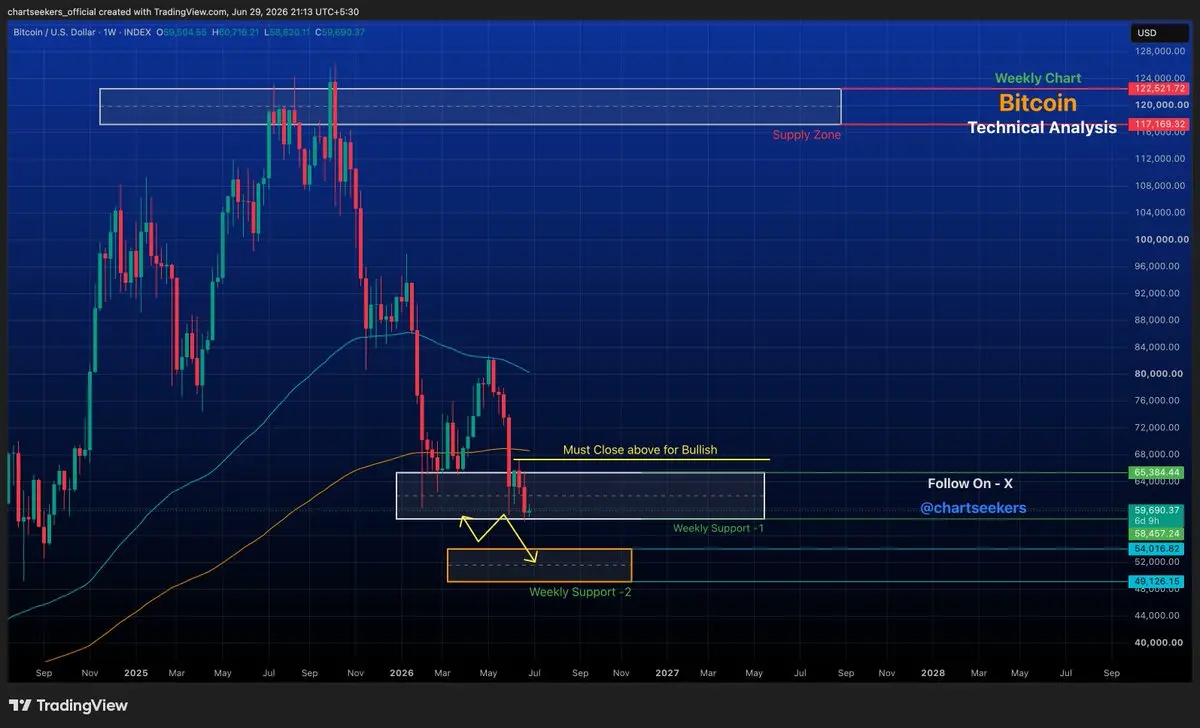This screenshot has width=1200, height=728.
Task: Click the TradingView logo at the bottom
Action: (69, 705)
